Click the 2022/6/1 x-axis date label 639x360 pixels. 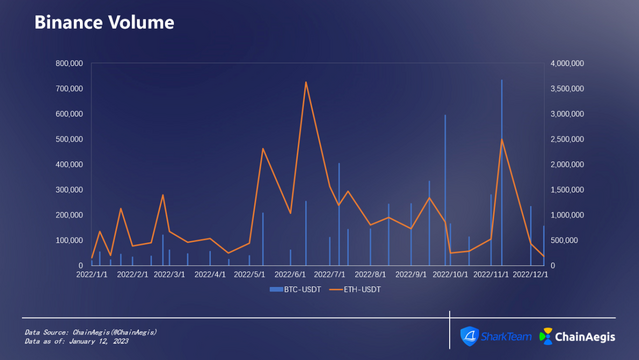pyautogui.click(x=290, y=274)
